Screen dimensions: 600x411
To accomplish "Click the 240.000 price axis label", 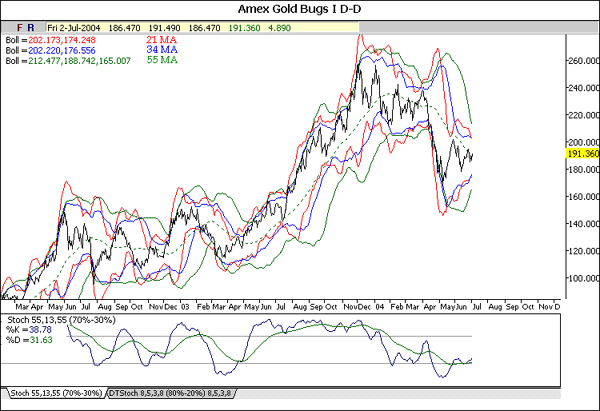I will [x=584, y=88].
